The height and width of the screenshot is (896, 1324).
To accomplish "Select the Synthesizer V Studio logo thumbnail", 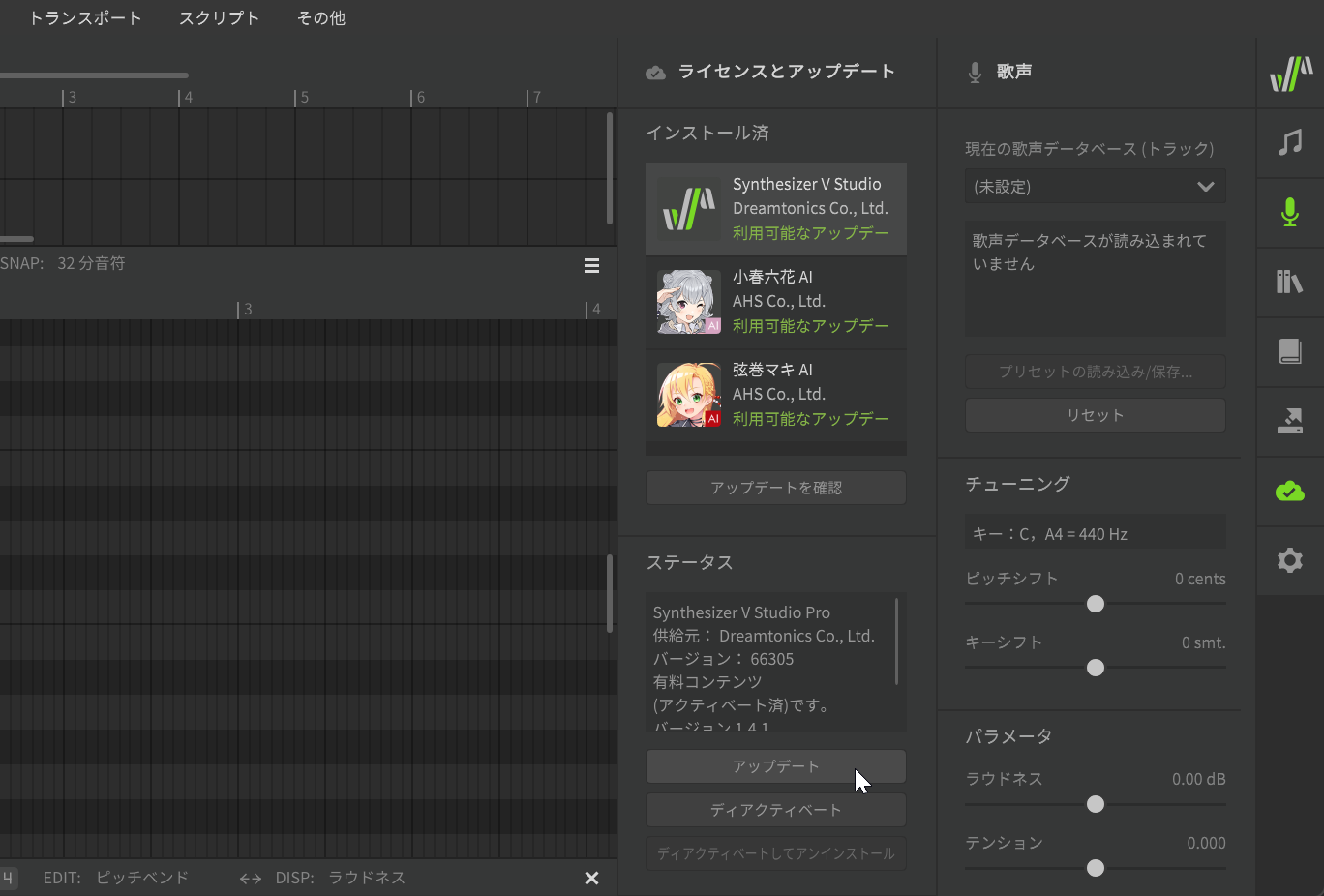I will click(689, 209).
